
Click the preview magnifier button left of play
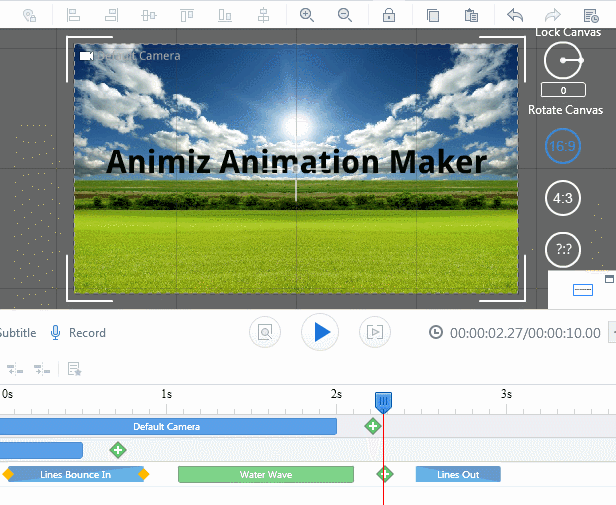pos(265,332)
